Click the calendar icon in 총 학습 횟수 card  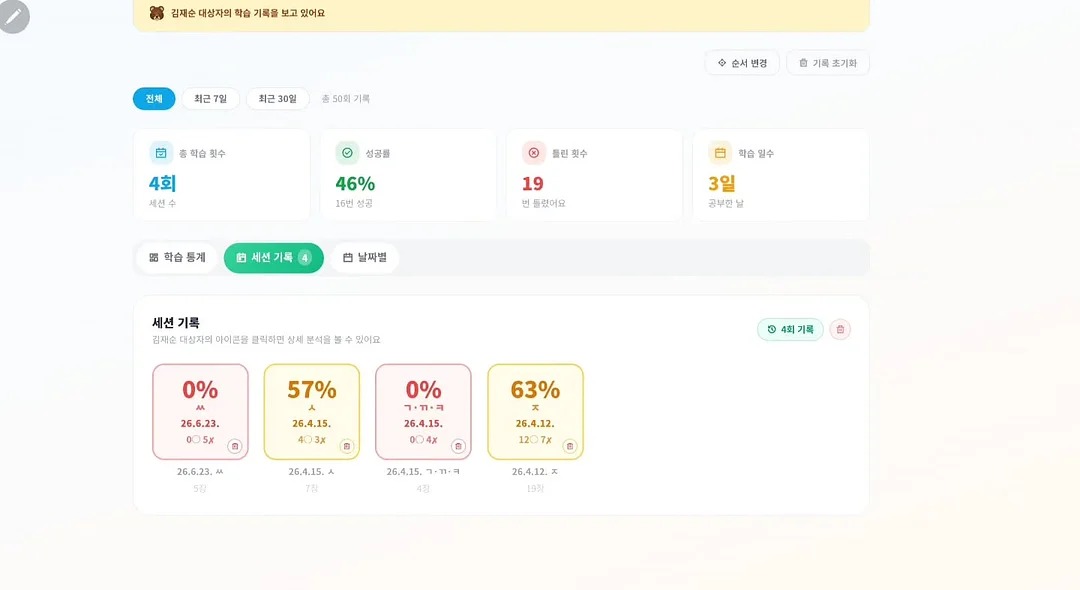pyautogui.click(x=160, y=153)
